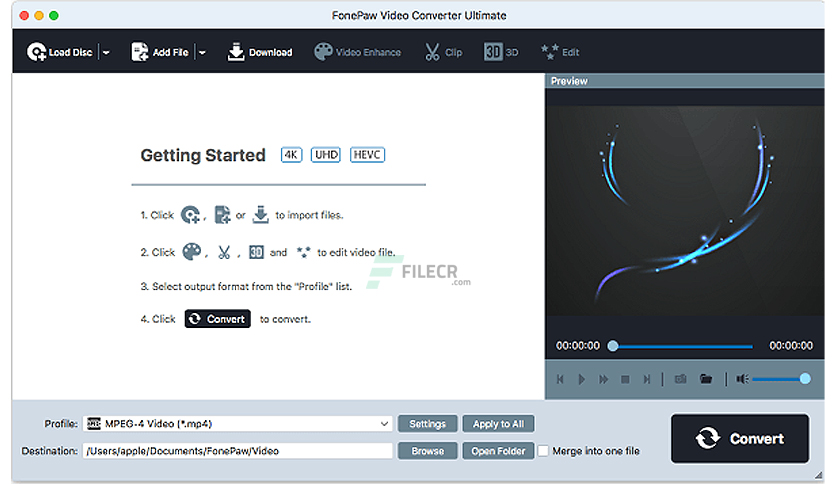The image size is (836, 484).
Task: Fast forward the preview video
Action: coord(604,379)
